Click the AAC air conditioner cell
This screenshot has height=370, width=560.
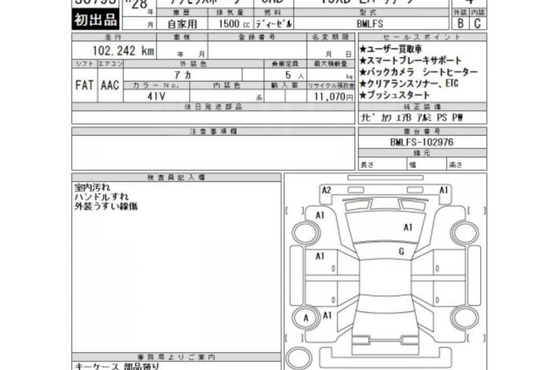(110, 85)
